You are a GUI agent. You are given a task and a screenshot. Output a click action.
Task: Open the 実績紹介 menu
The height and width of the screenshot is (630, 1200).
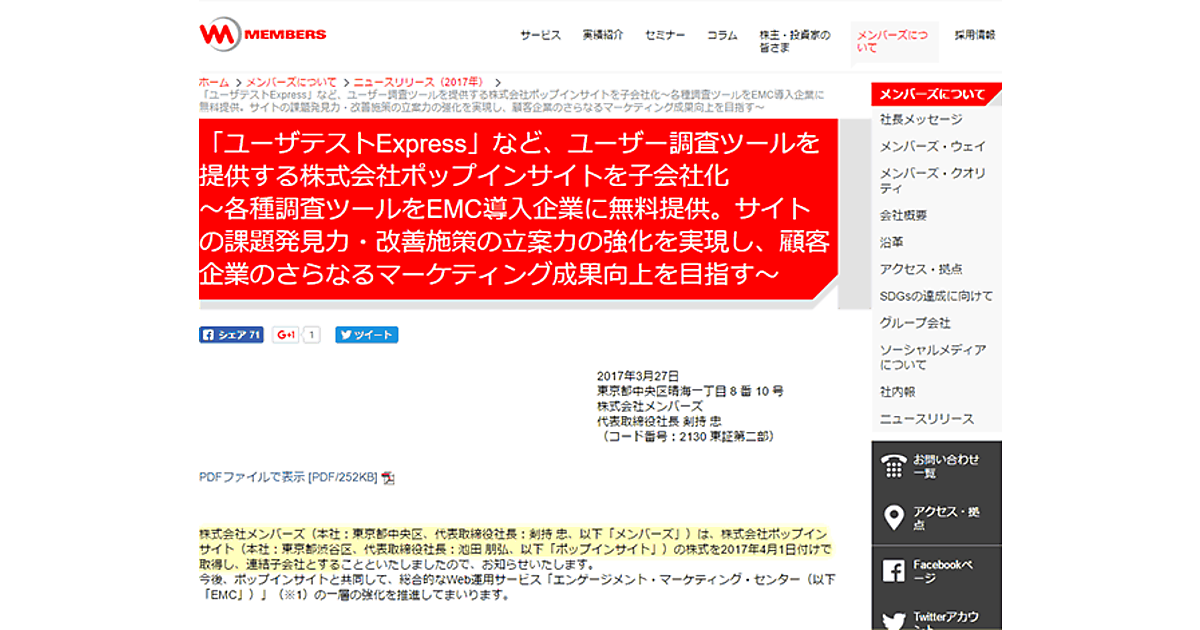click(603, 35)
